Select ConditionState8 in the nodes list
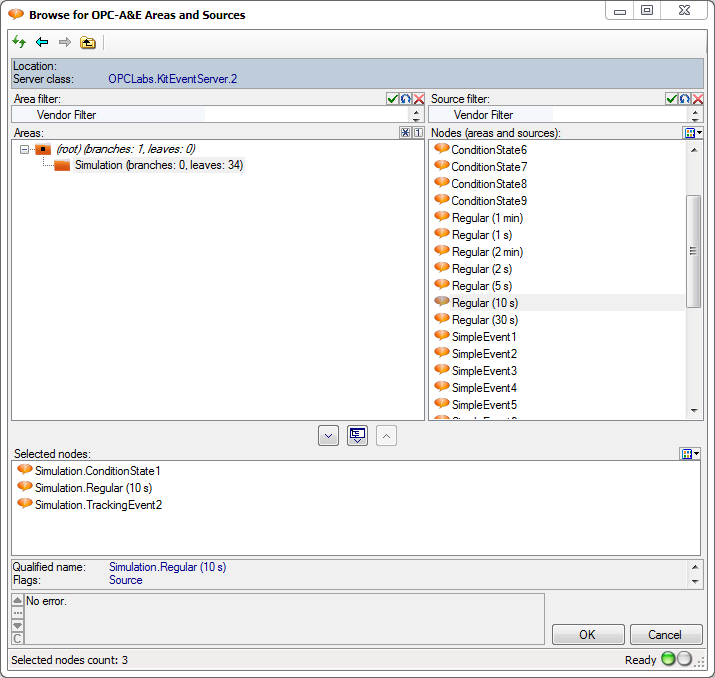 (488, 184)
